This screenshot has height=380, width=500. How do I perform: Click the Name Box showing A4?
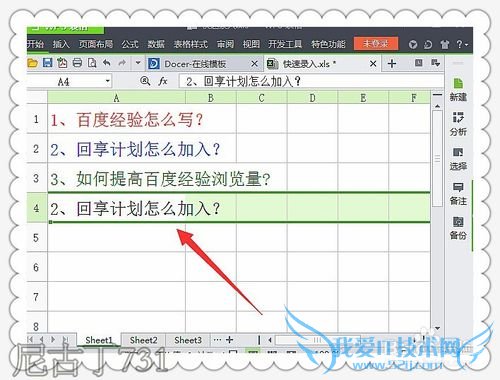pos(65,82)
